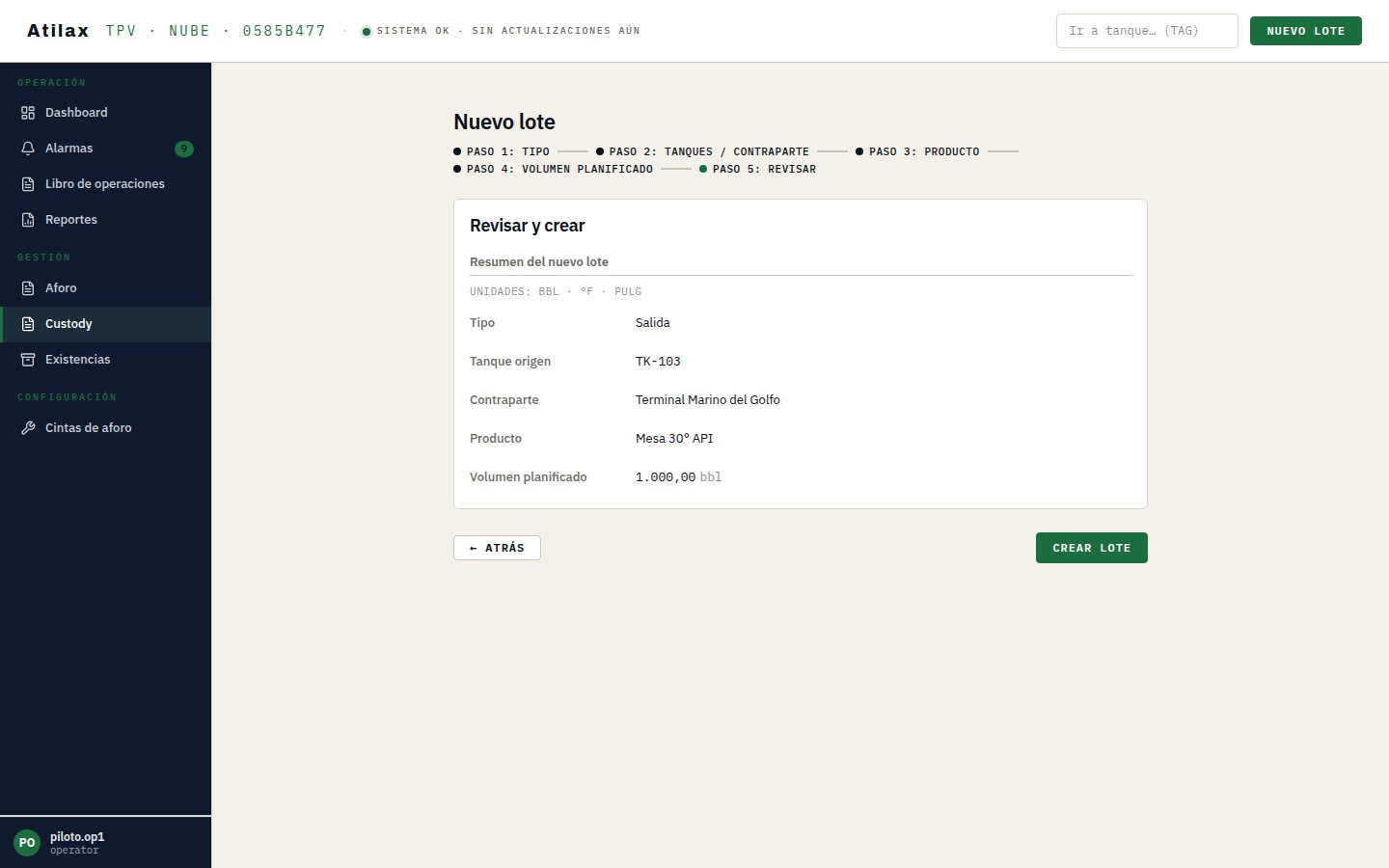Click the Tanque origen label
1389x868 pixels.
point(510,362)
